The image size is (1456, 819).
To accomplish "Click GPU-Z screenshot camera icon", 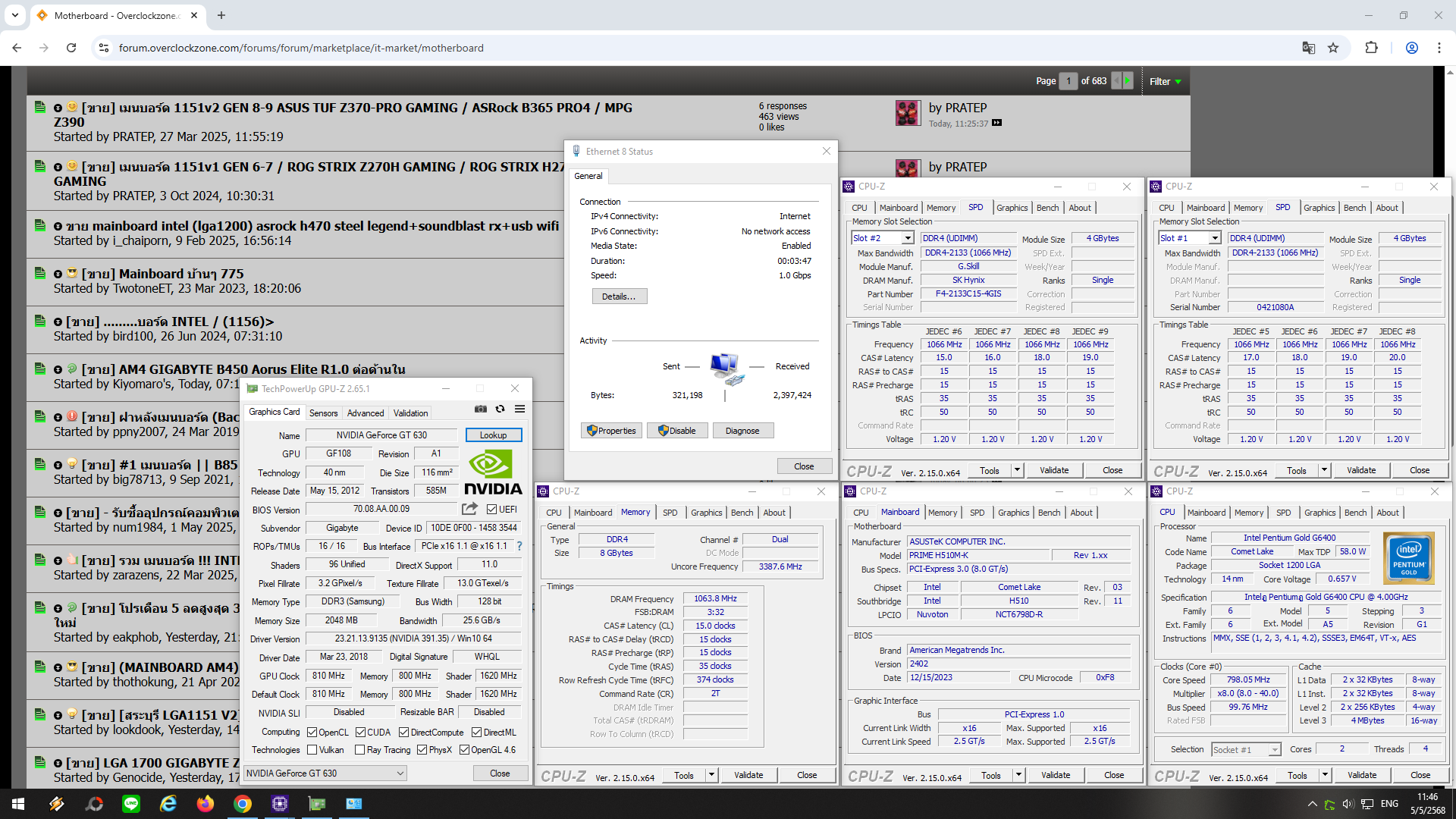I will pos(481,409).
